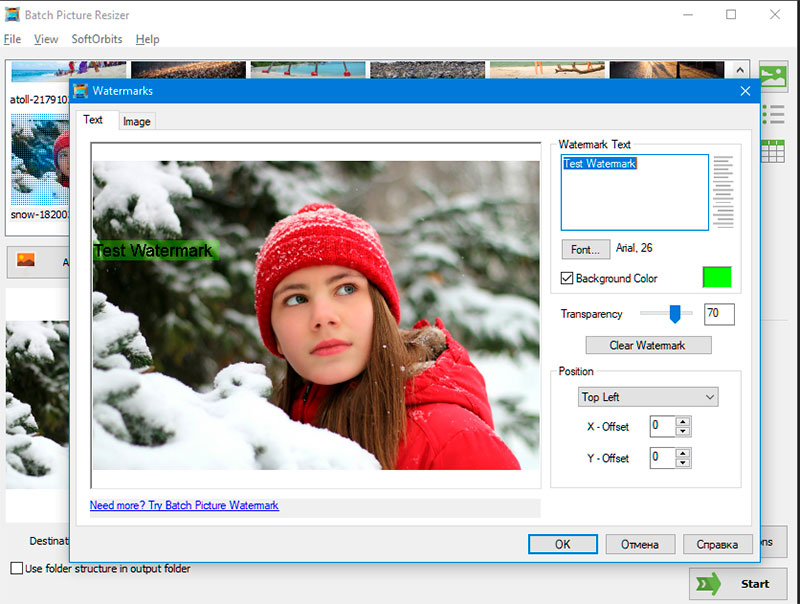
Task: Decrease the Y-Offset value with down arrow
Action: point(683,463)
